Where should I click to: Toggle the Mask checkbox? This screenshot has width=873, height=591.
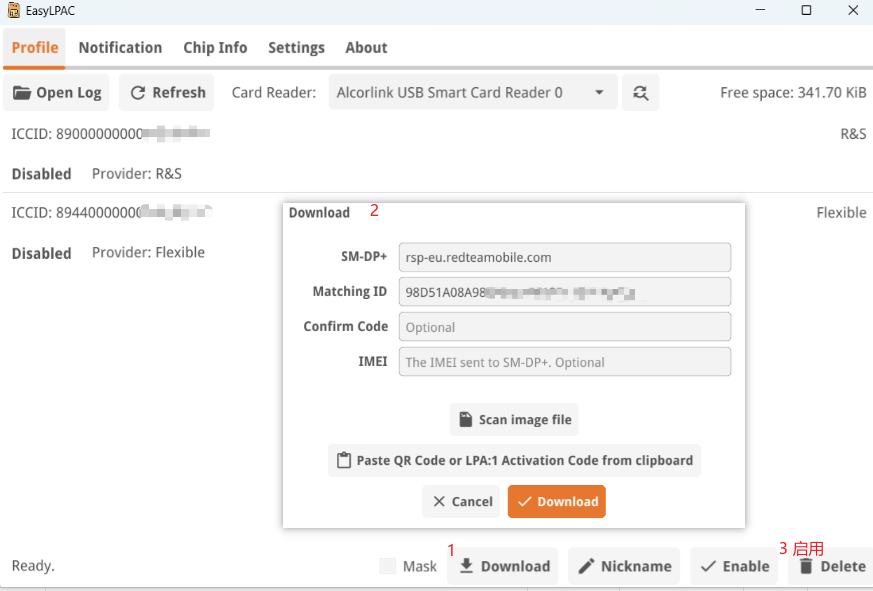coord(388,566)
